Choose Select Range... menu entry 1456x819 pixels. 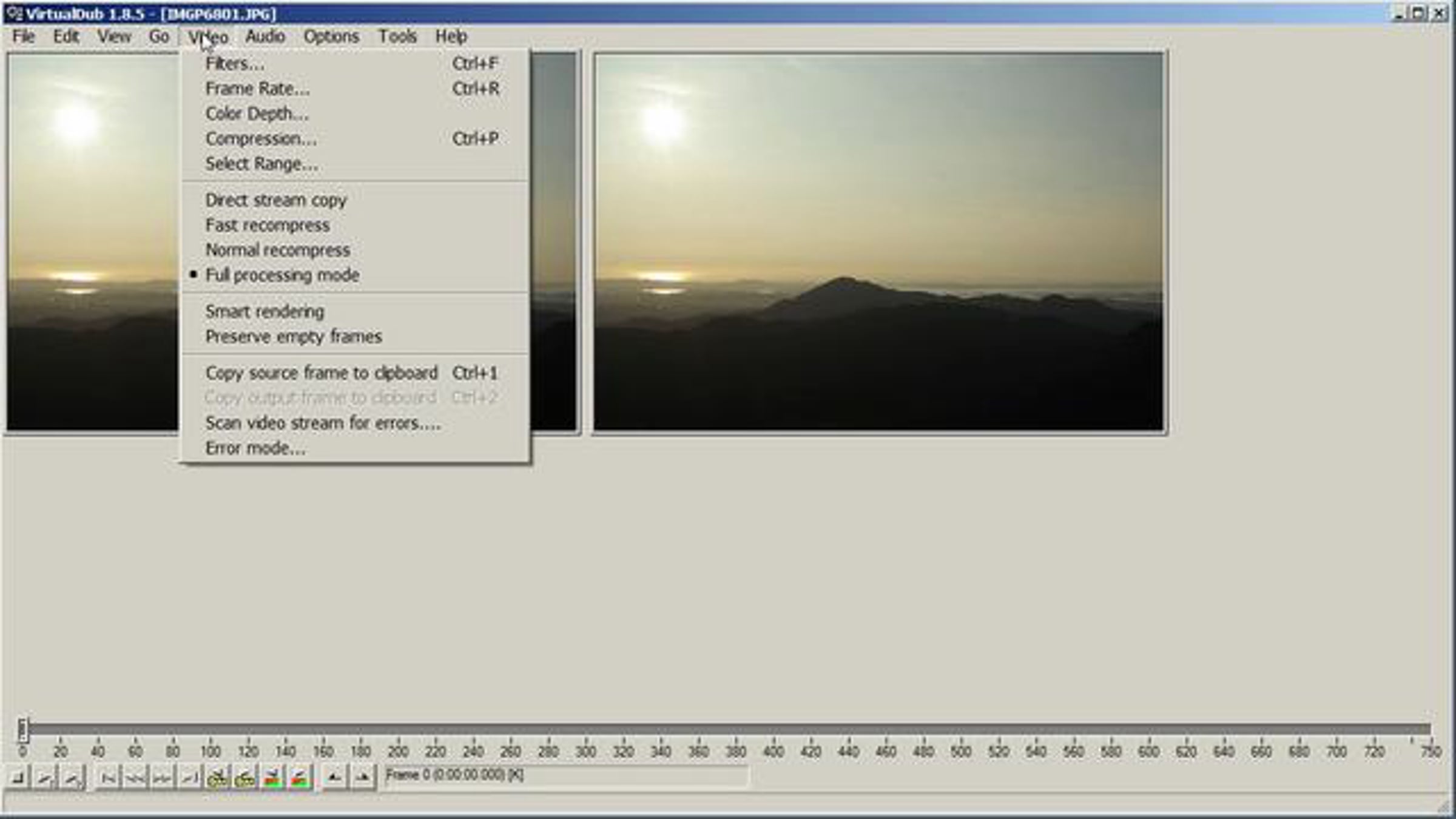click(x=355, y=164)
